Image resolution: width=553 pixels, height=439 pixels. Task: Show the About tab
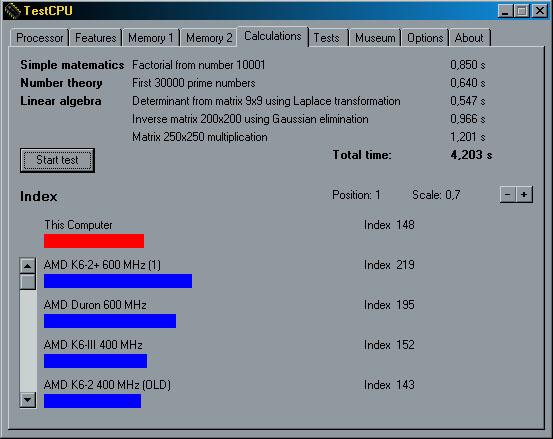click(469, 38)
